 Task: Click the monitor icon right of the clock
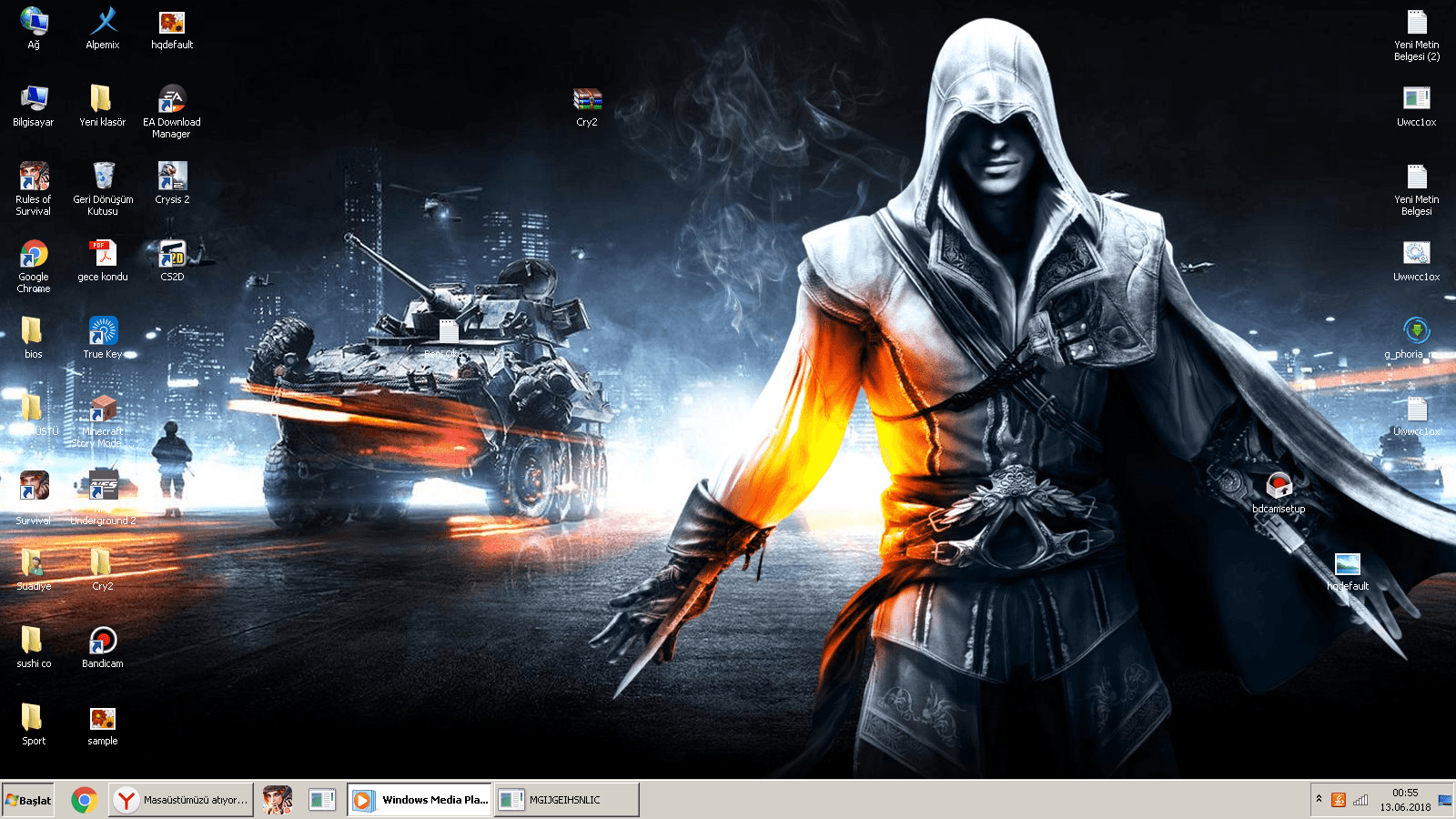[x=1445, y=800]
